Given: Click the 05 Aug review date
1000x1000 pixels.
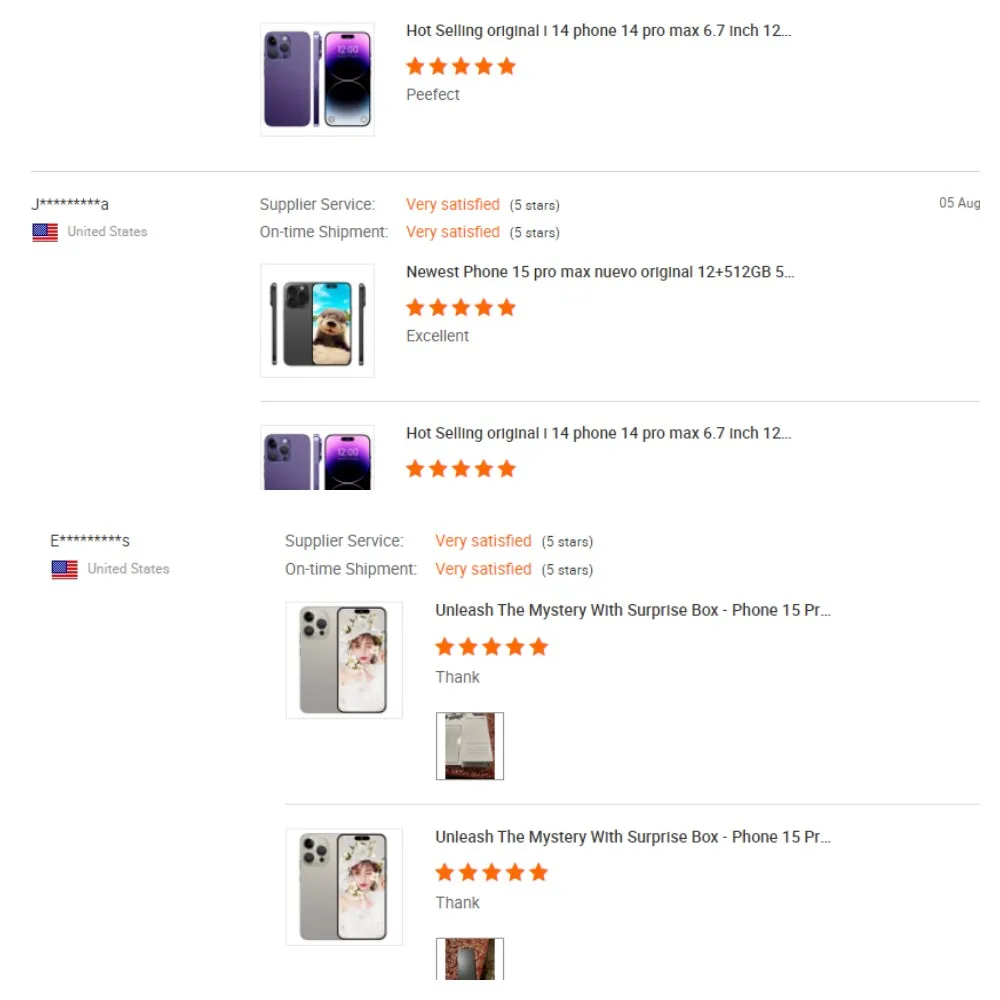Looking at the screenshot, I should tap(959, 203).
